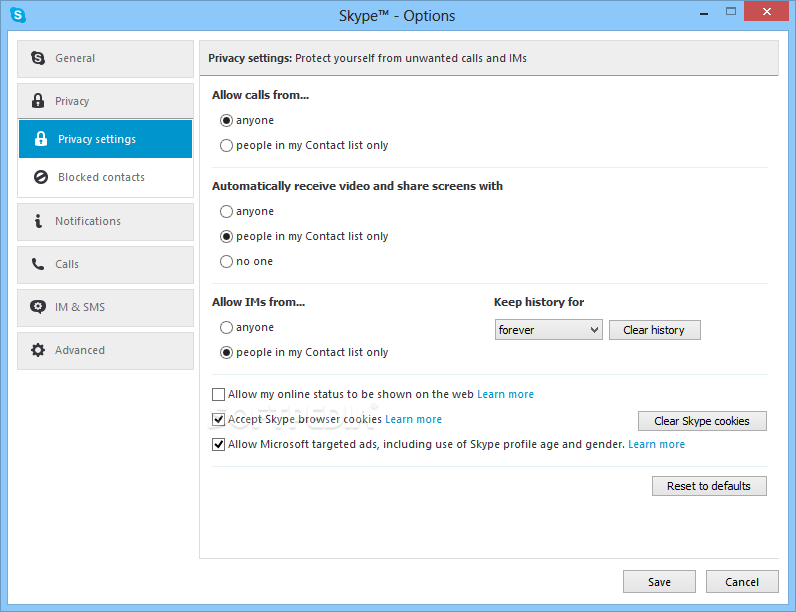Allow calls from Contact list people only

(226, 146)
